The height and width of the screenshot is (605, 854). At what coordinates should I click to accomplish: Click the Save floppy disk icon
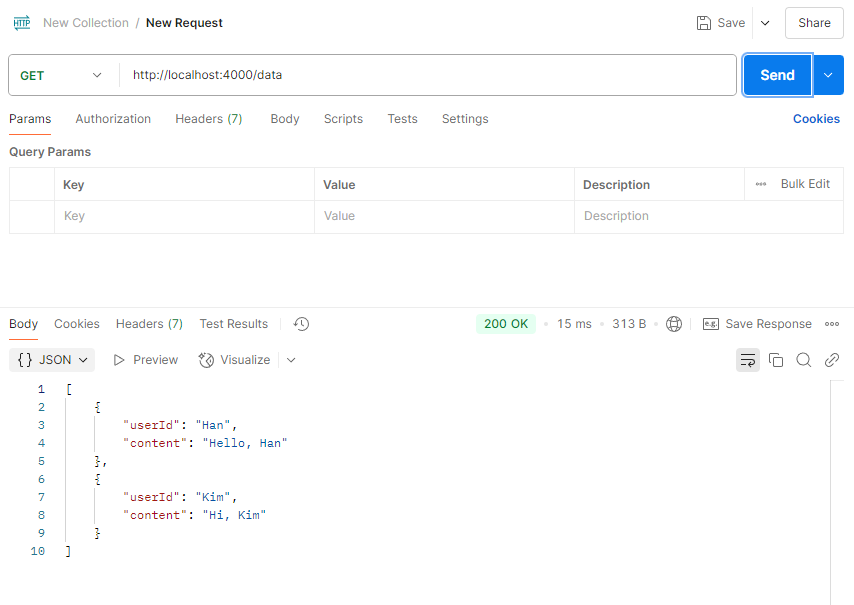704,23
